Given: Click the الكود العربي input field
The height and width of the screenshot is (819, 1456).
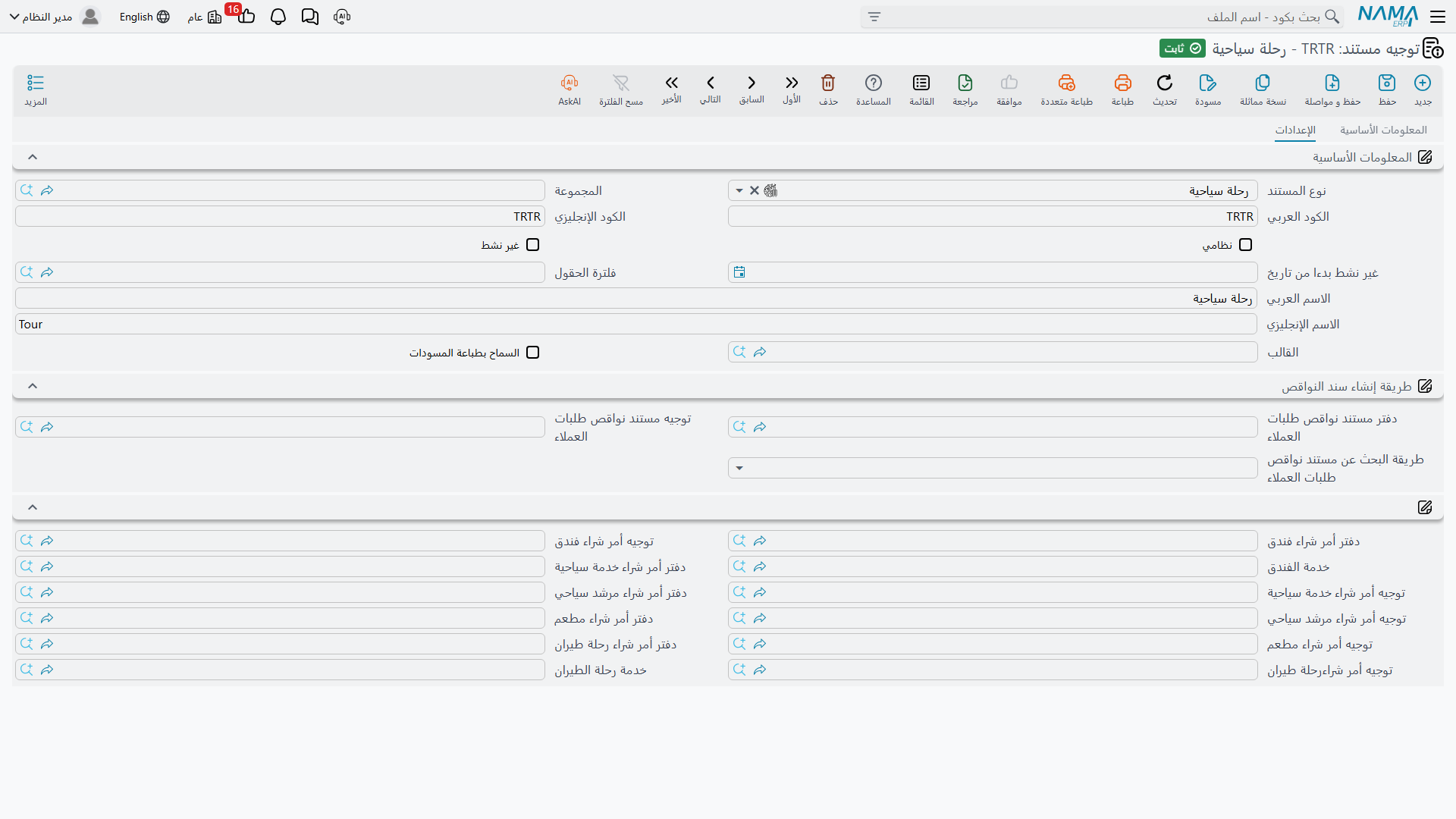Looking at the screenshot, I should [993, 216].
